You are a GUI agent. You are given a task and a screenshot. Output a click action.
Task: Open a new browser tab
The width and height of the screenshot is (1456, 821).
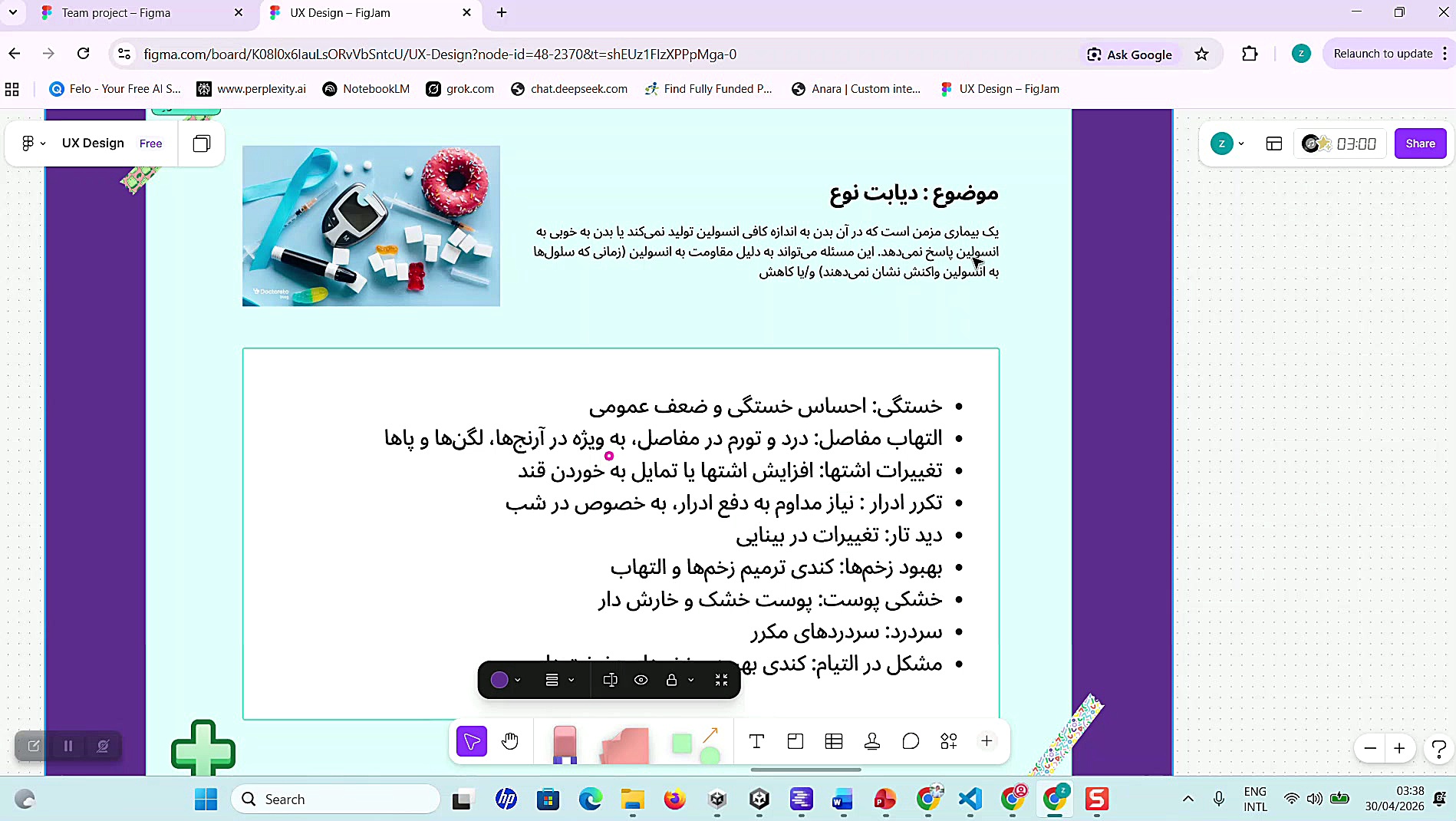(x=502, y=12)
